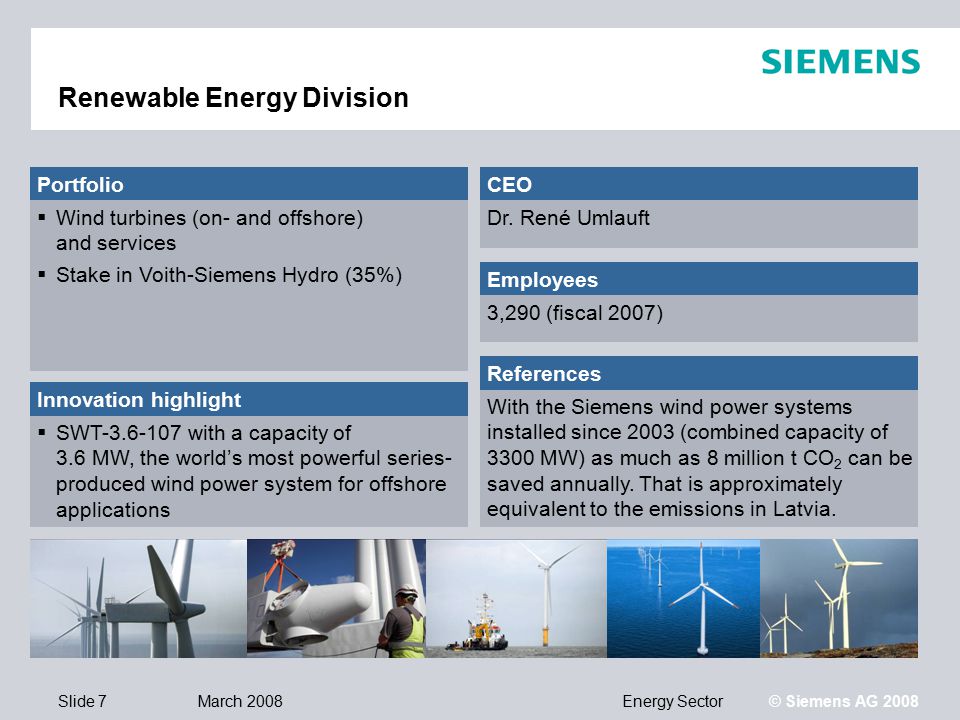Image resolution: width=960 pixels, height=720 pixels.
Task: Click the 'Energy Sector' footer text
Action: click(x=673, y=701)
